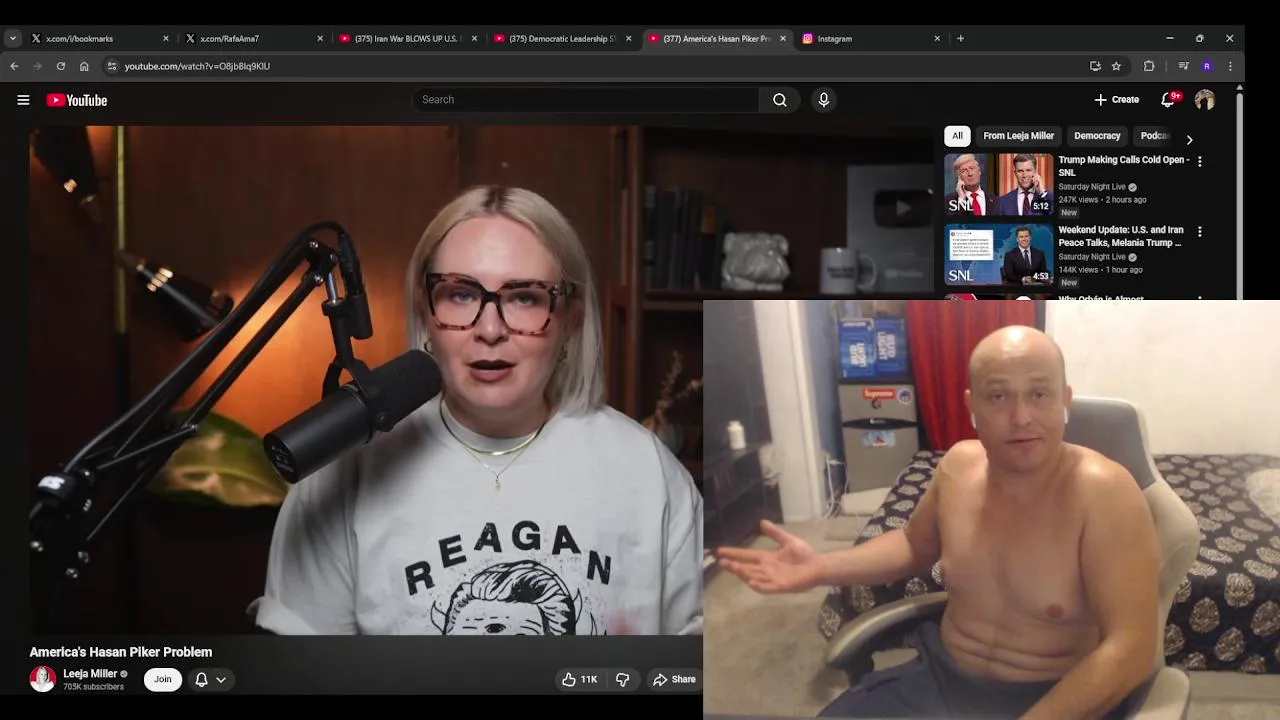Go back in browser history
Screen dimensions: 1280x720
point(14,66)
